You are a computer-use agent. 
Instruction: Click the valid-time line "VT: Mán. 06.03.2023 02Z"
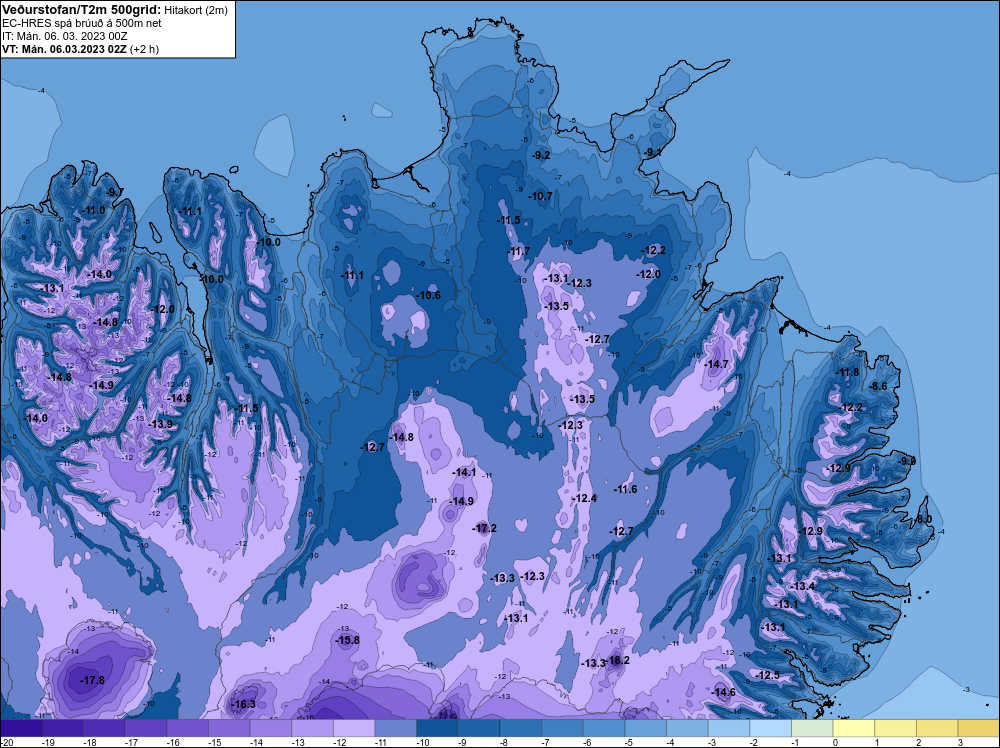click(64, 49)
